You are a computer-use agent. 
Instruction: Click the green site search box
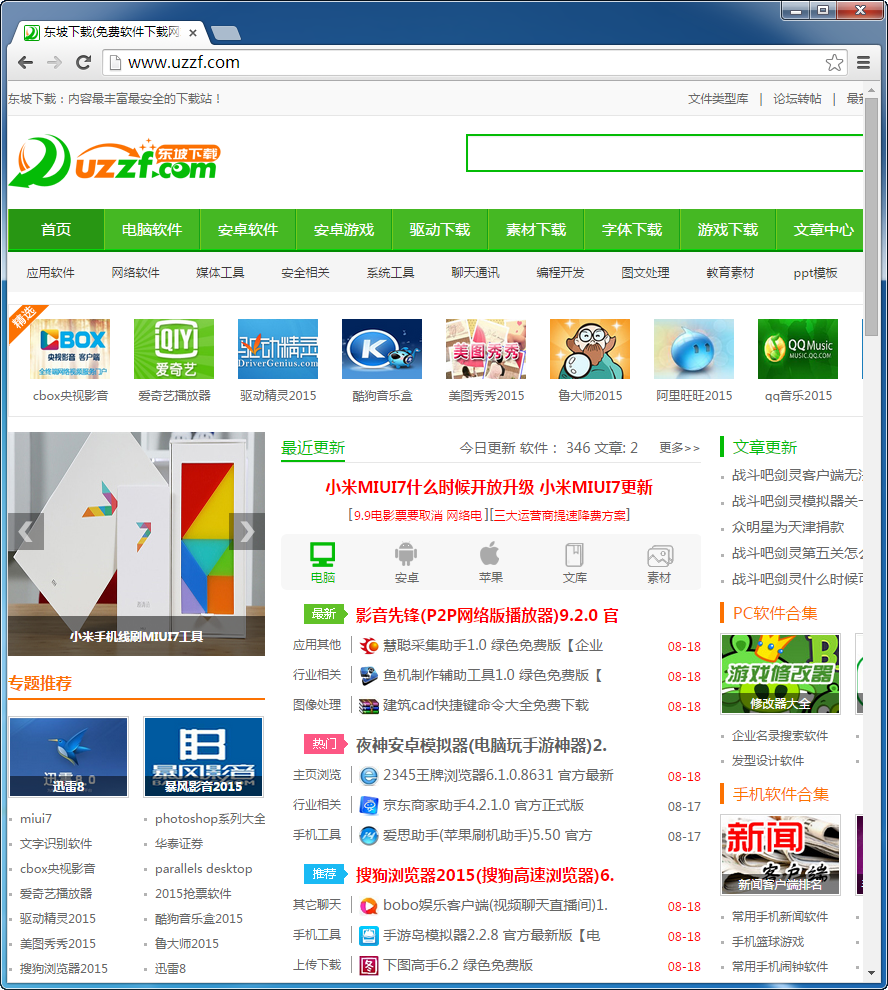[x=664, y=153]
